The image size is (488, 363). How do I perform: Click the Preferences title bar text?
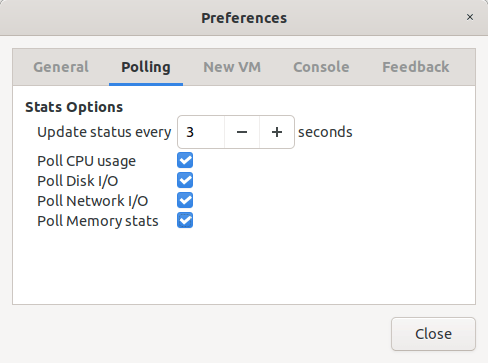click(x=244, y=18)
